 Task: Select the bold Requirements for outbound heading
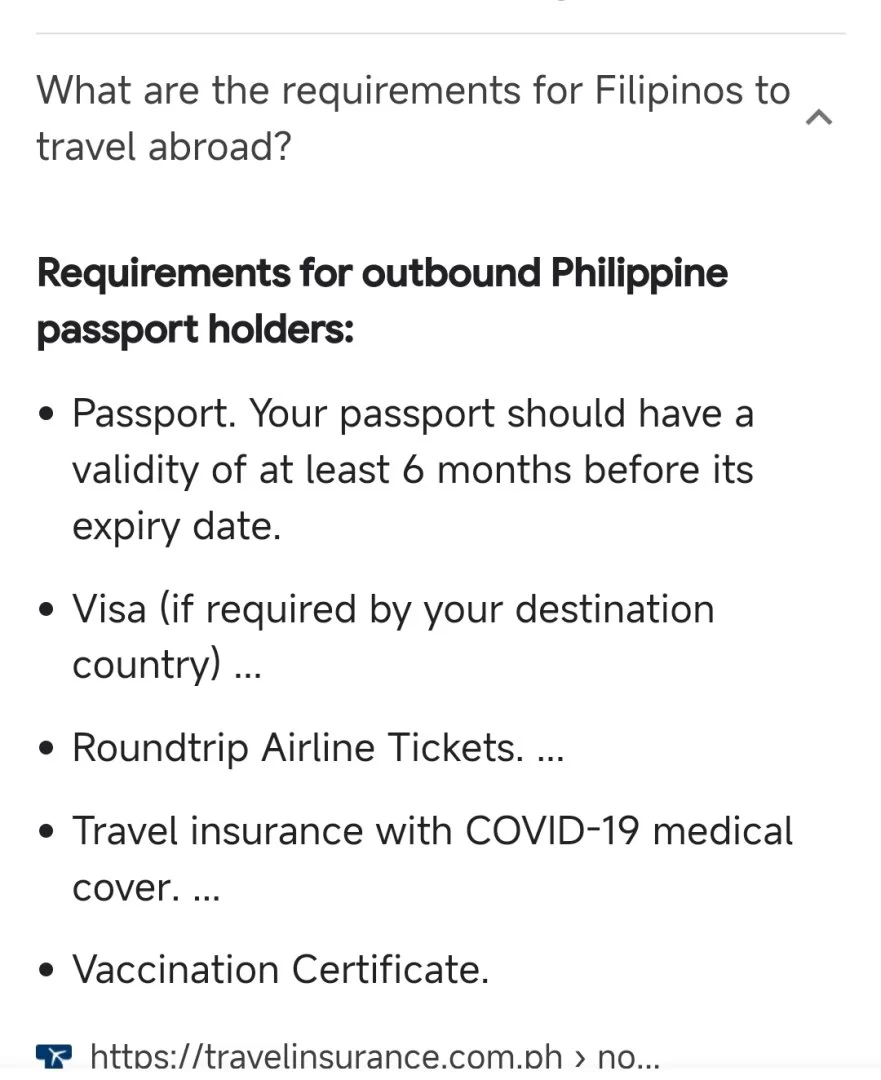coord(382,300)
